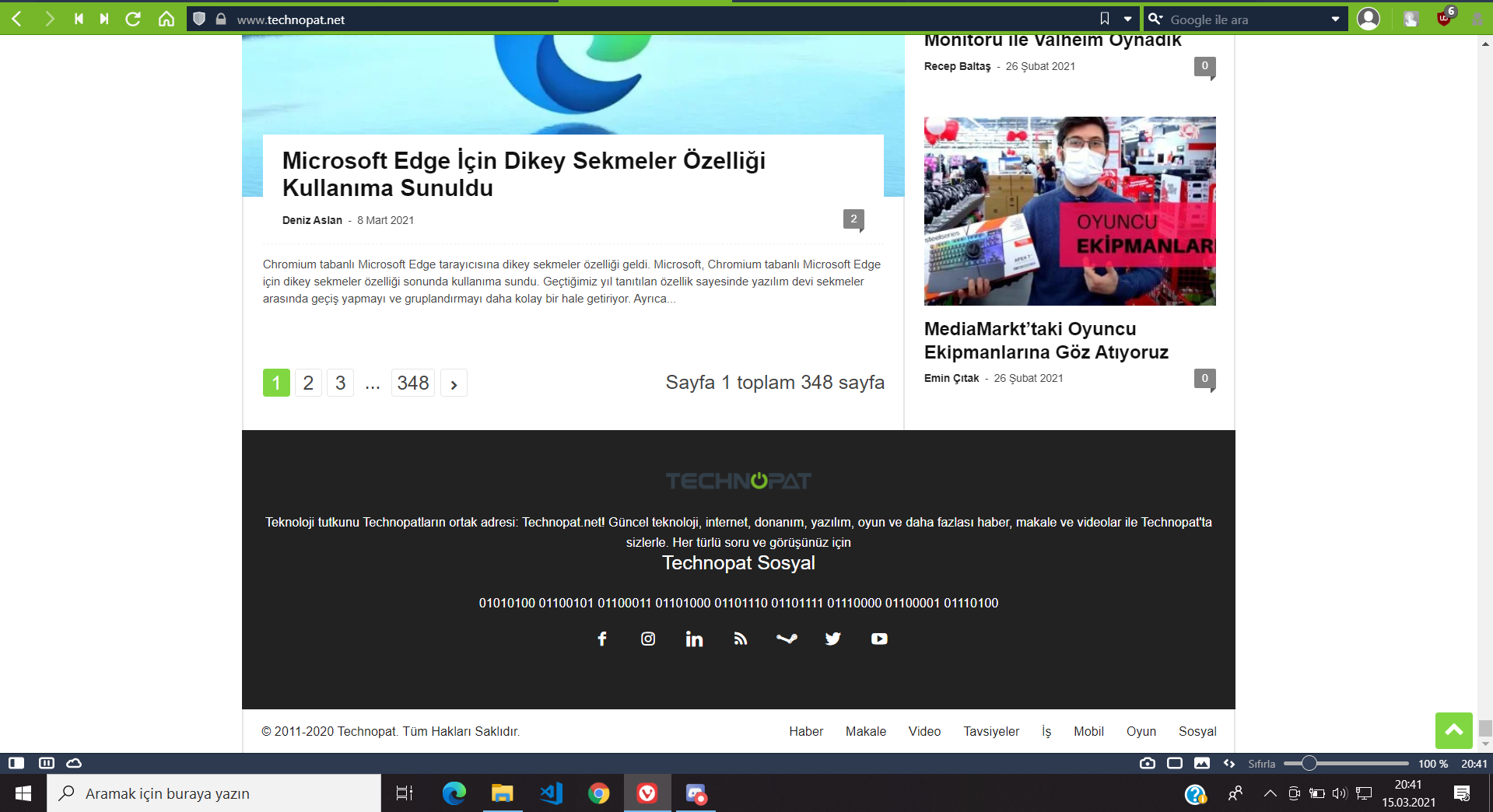Go to pagination page 3
1493x812 pixels.
(340, 383)
